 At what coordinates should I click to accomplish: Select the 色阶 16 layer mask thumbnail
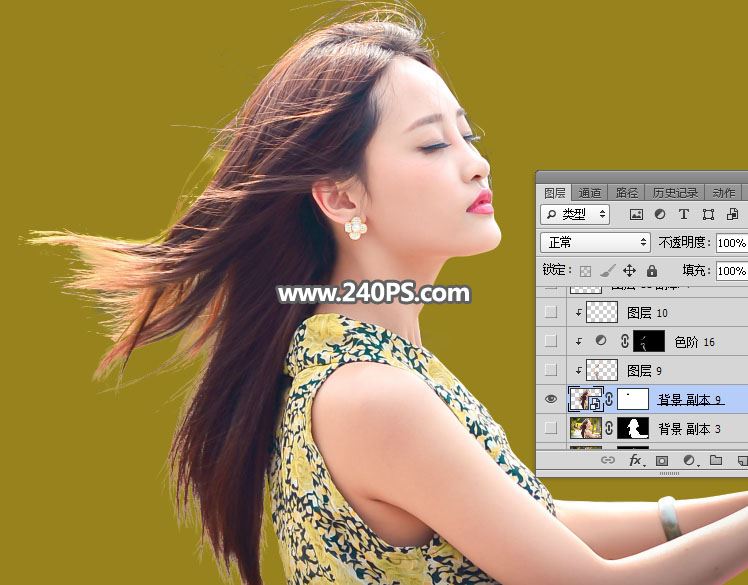click(x=649, y=341)
